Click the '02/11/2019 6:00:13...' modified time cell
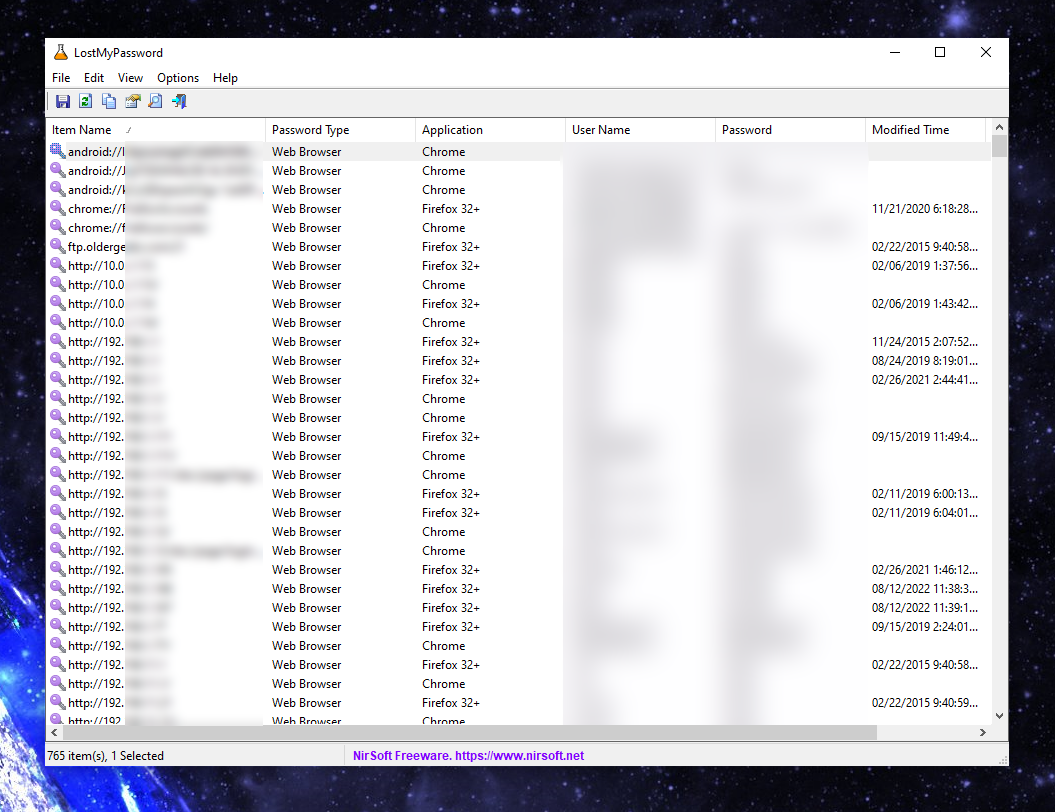The height and width of the screenshot is (812, 1055). click(925, 494)
